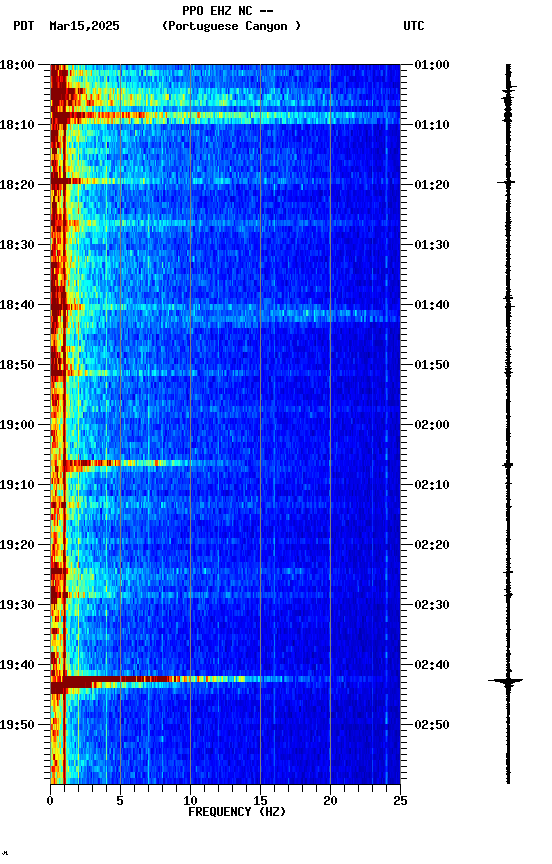Click the 01:20 UTC time label
Image resolution: width=552 pixels, height=864 pixels.
[x=432, y=185]
